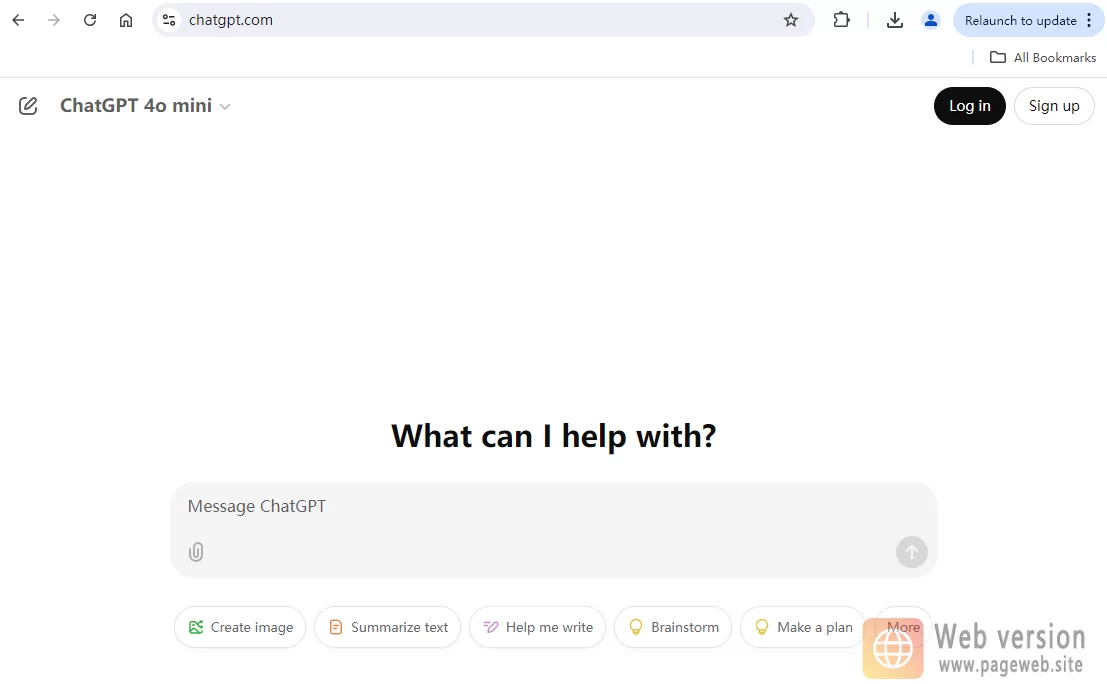This screenshot has width=1107, height=684.
Task: Click the new chat compose icon
Action: pyautogui.click(x=28, y=106)
